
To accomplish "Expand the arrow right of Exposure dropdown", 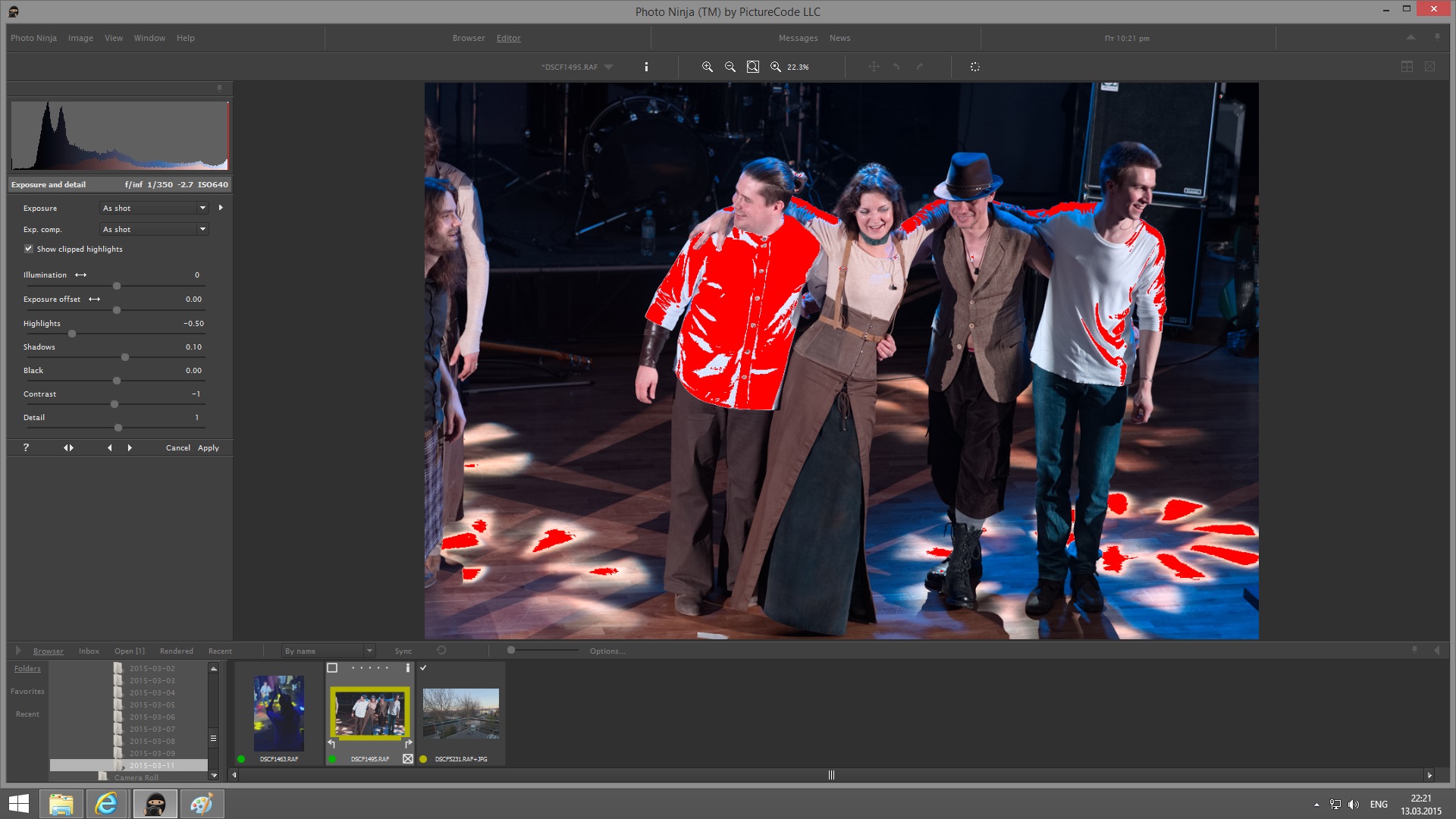I will click(x=221, y=208).
